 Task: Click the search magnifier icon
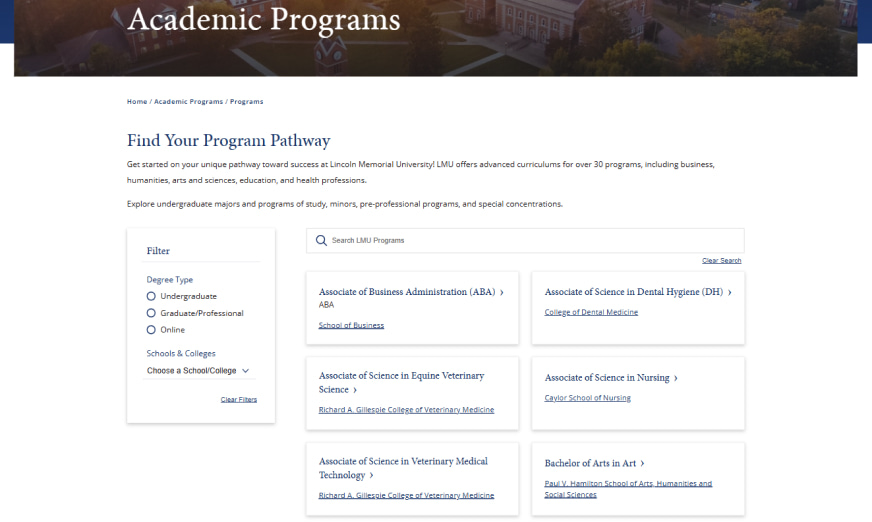click(x=321, y=241)
